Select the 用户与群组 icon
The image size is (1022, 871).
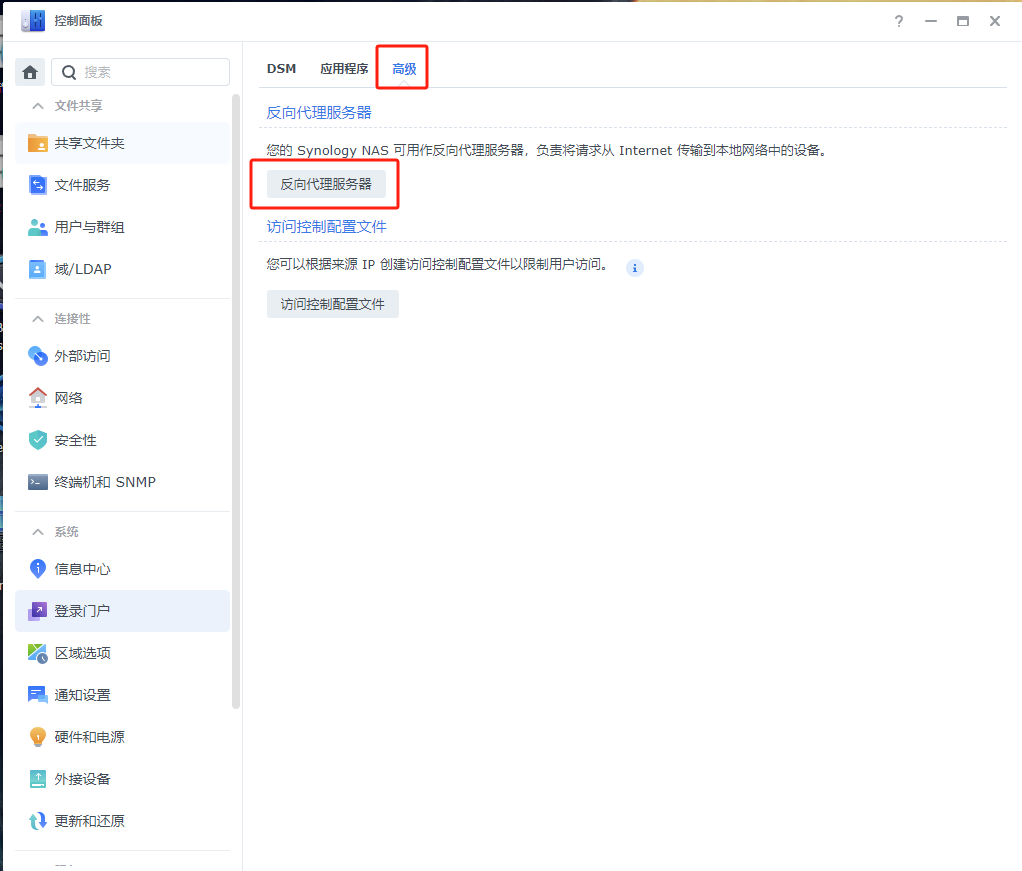click(x=38, y=227)
